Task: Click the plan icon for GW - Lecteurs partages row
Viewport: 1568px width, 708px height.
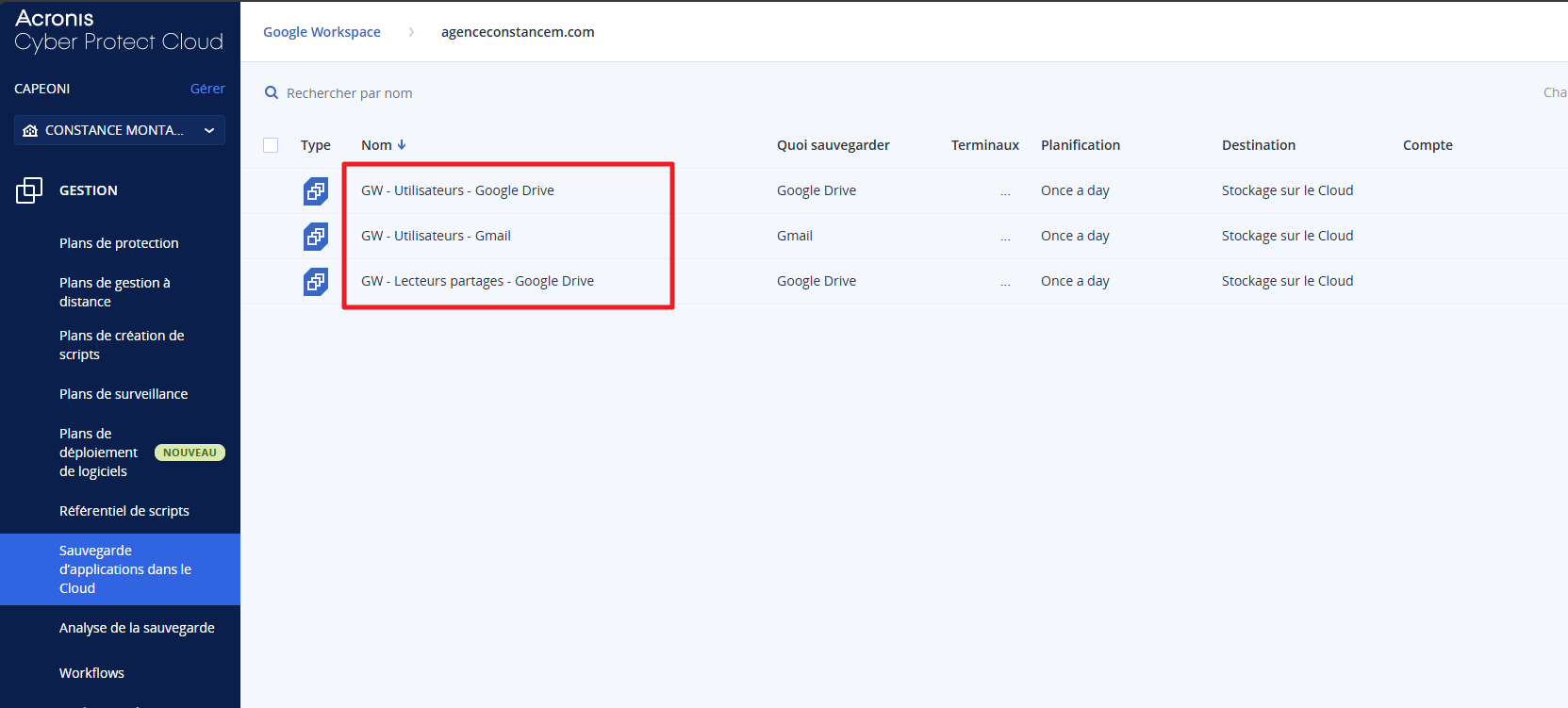Action: [316, 281]
